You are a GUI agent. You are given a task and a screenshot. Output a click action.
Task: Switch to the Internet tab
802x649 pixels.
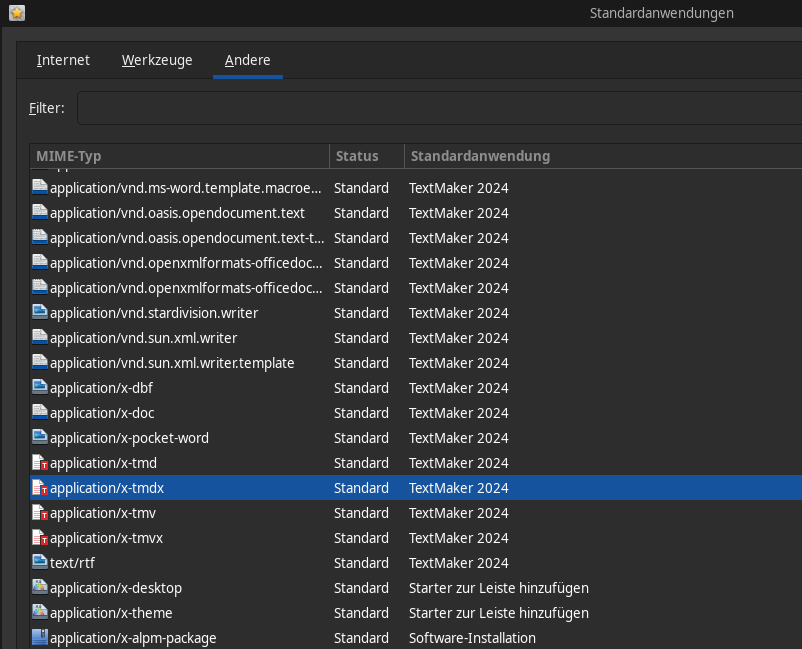tap(63, 61)
